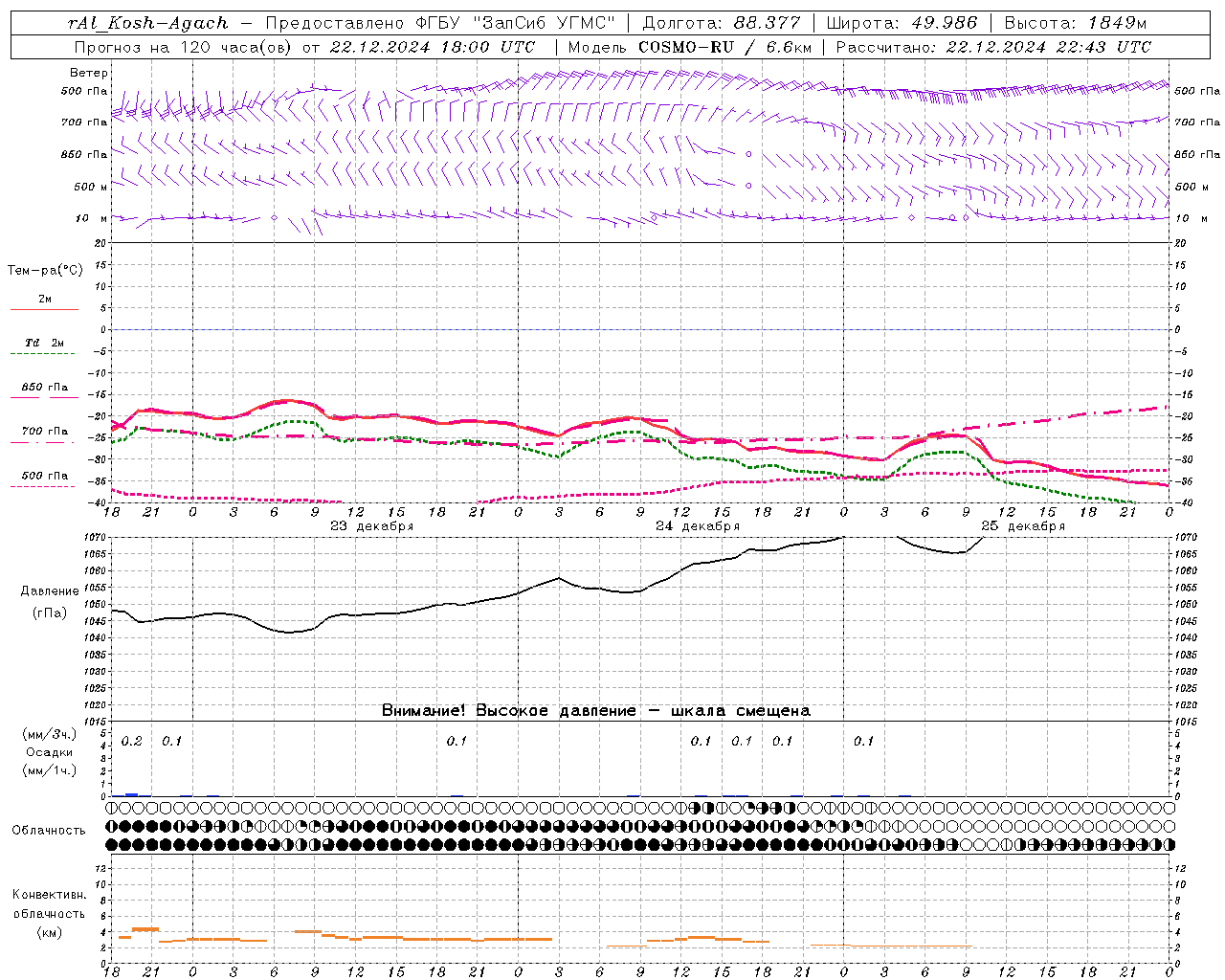Click the warning Внимание! Высокое давление – шкала смещена
This screenshot has width=1225, height=980.
[595, 710]
